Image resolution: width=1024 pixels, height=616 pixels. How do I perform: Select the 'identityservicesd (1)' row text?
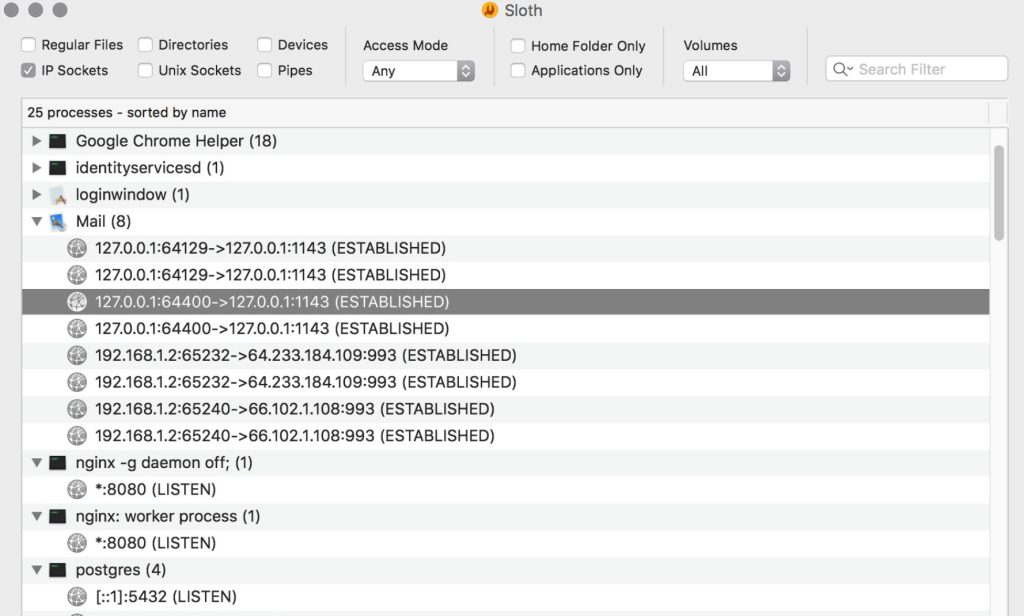[x=150, y=168]
